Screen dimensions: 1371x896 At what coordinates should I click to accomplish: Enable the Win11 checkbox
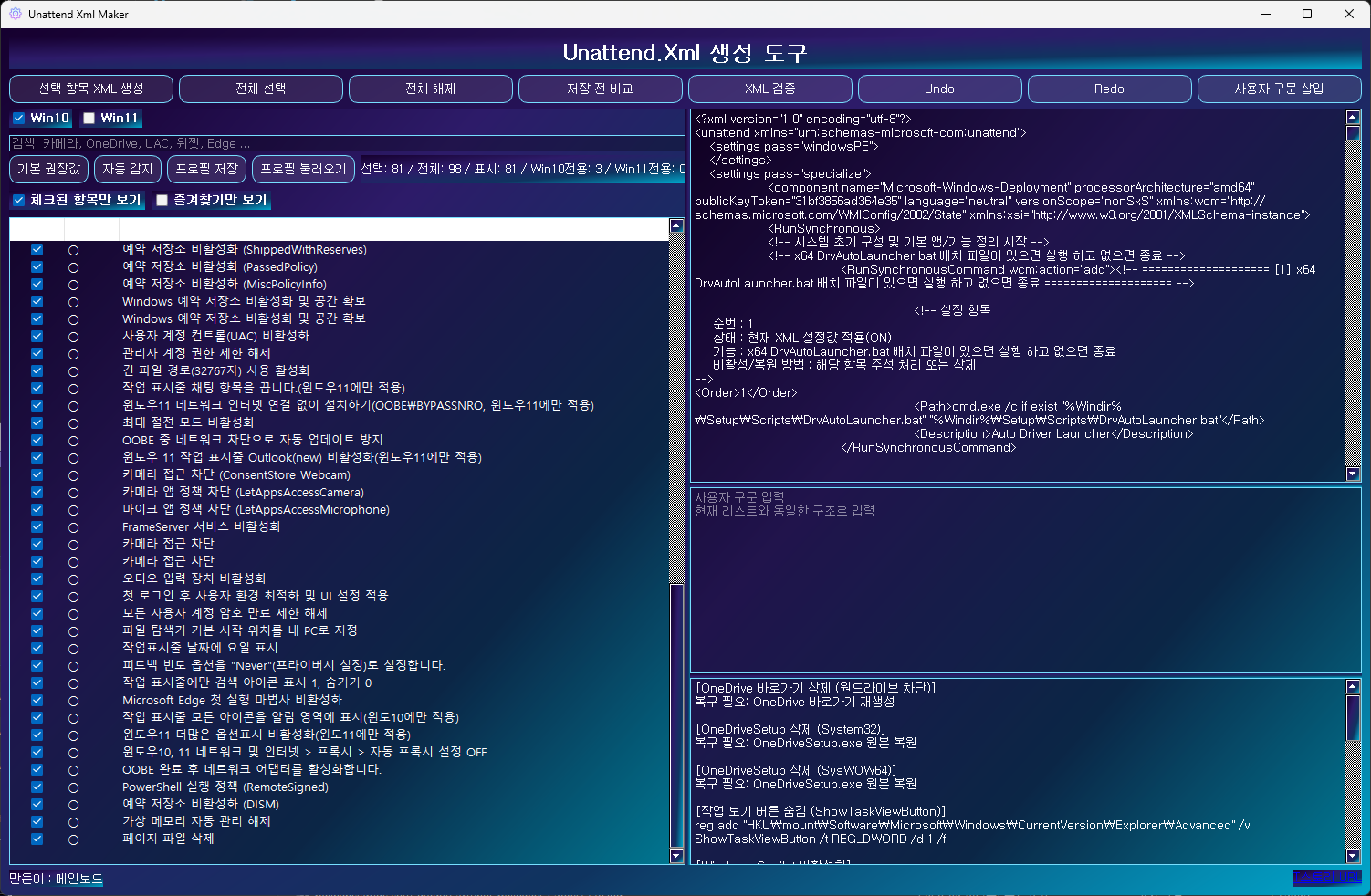point(89,118)
